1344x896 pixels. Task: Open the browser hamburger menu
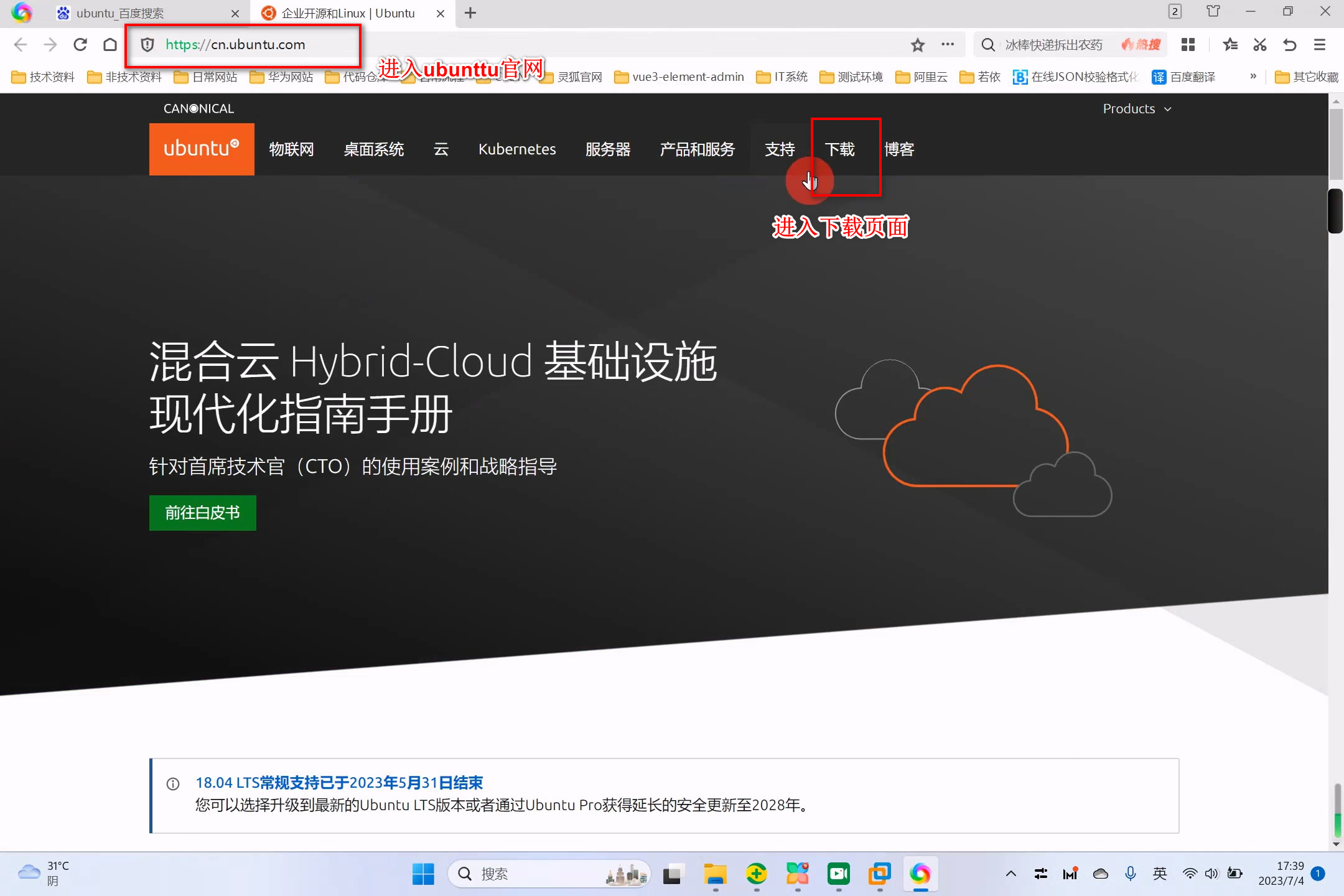(x=1320, y=45)
